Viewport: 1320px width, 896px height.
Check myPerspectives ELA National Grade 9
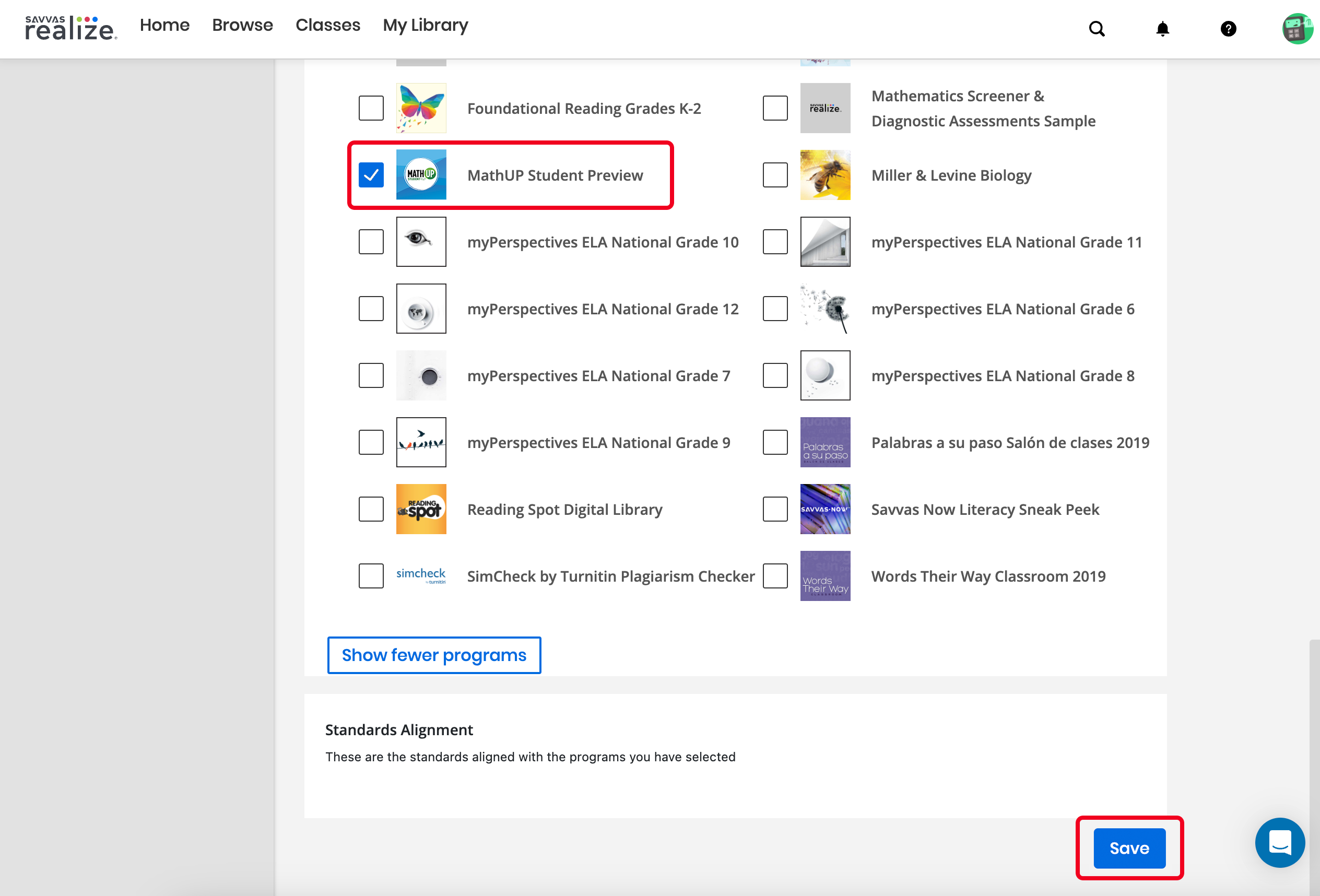pos(371,442)
